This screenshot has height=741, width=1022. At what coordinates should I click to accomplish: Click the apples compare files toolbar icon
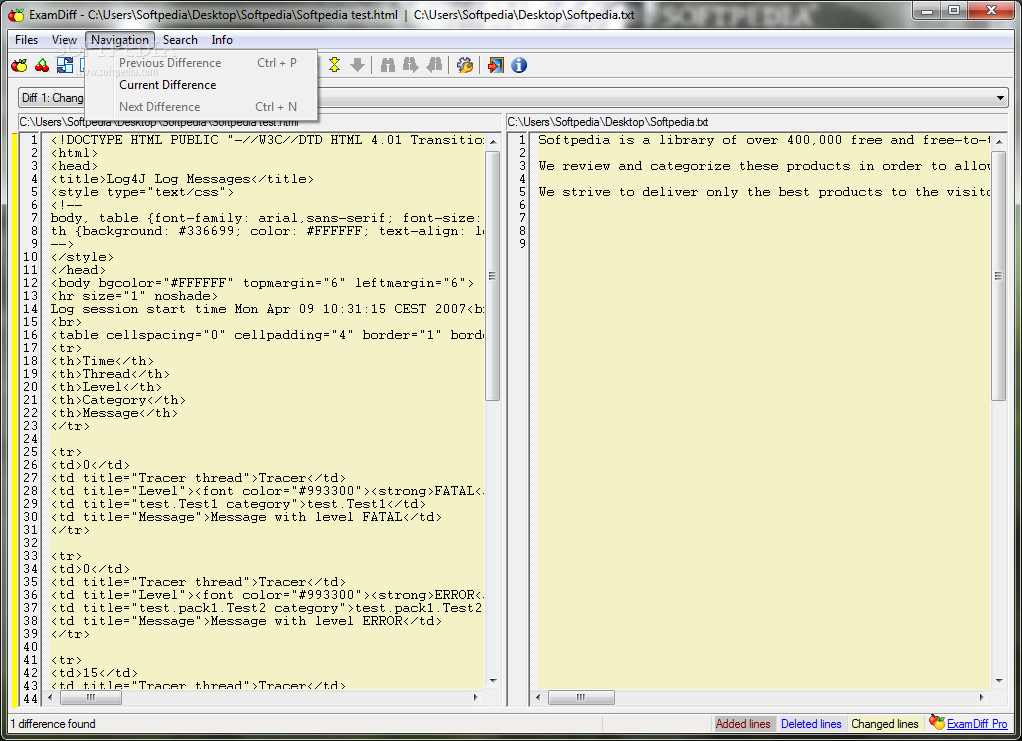tap(20, 65)
